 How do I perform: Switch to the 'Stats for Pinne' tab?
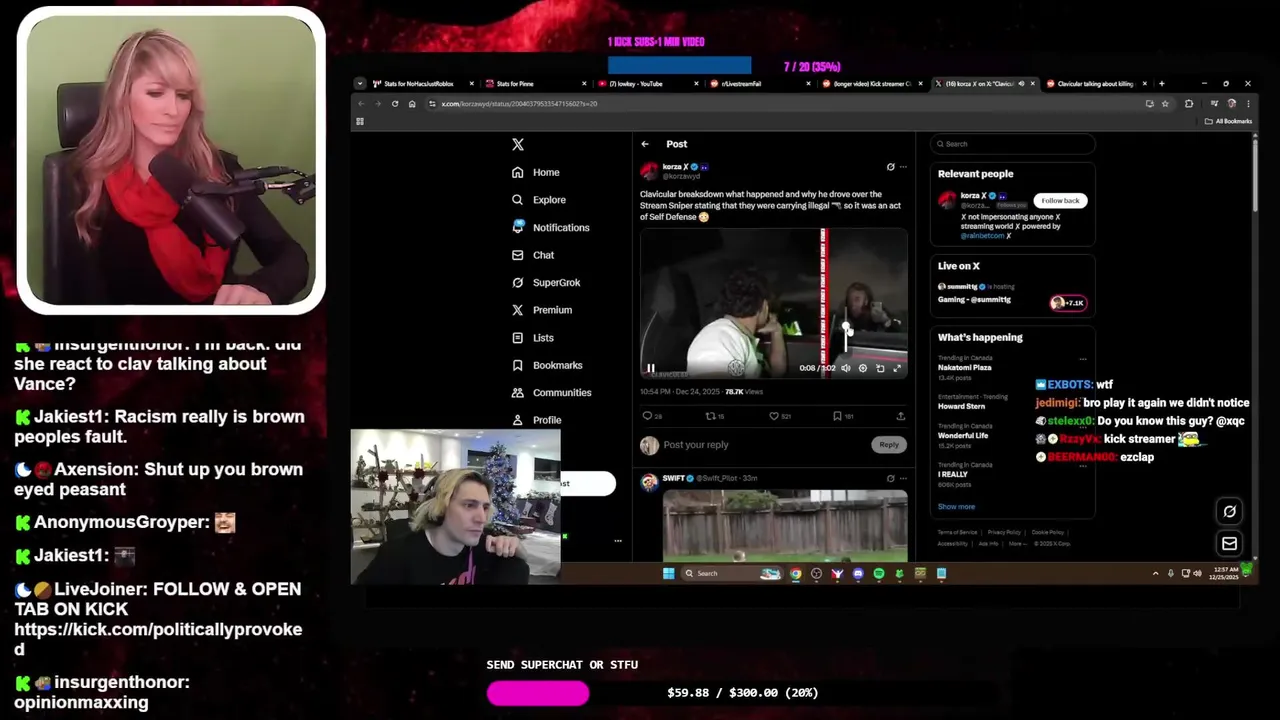pyautogui.click(x=538, y=84)
